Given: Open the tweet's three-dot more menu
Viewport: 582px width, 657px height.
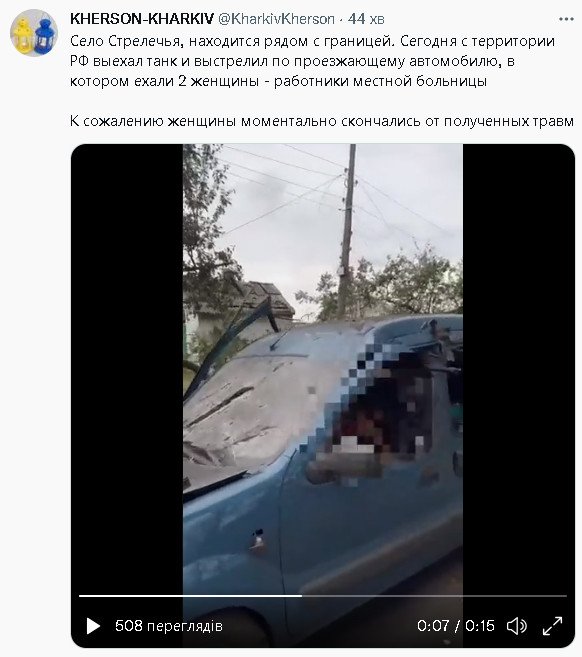Looking at the screenshot, I should click(x=566, y=19).
